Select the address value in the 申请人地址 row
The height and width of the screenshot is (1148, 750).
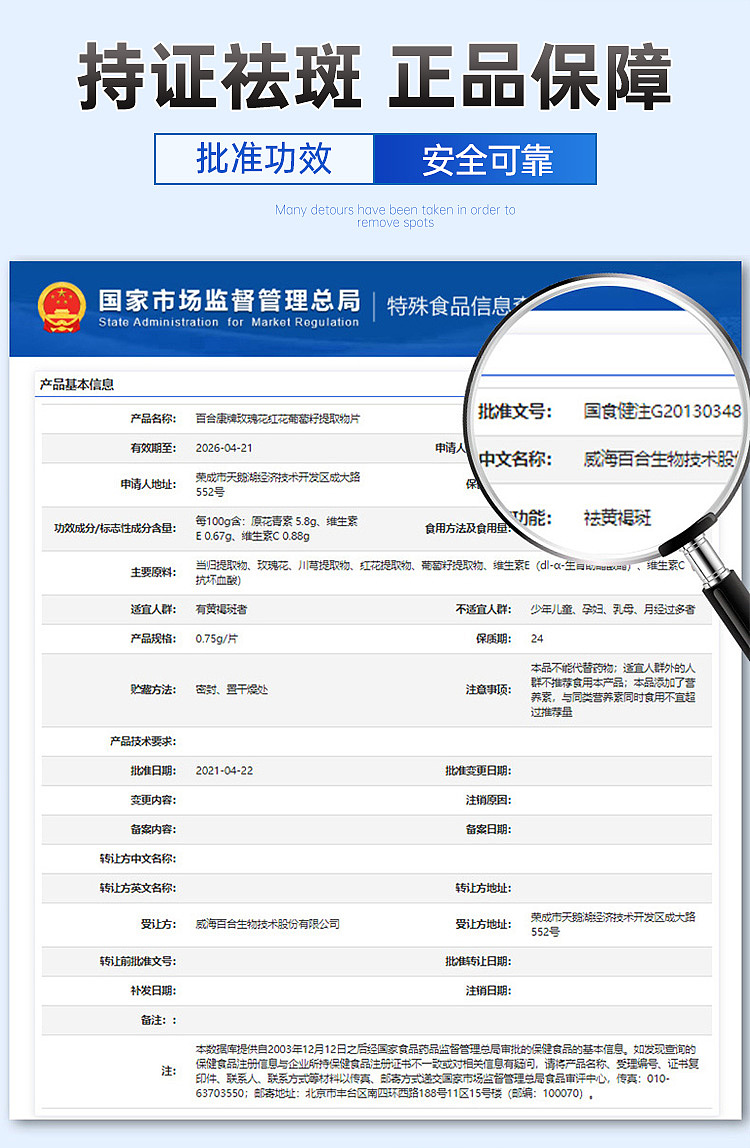click(278, 485)
